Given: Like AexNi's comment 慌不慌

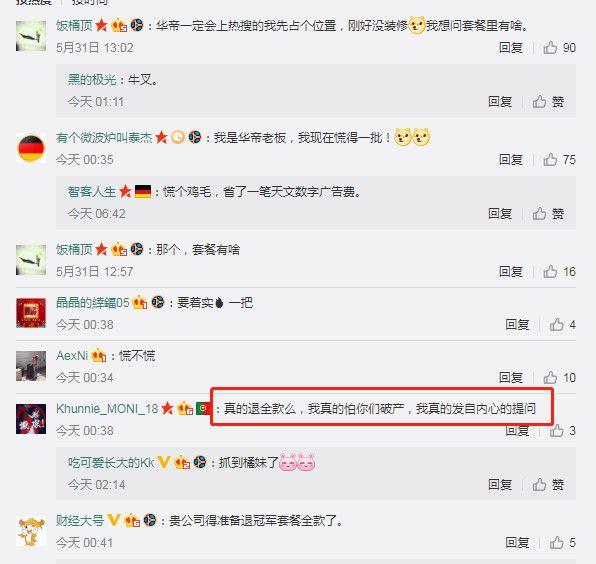Looking at the screenshot, I should (559, 378).
